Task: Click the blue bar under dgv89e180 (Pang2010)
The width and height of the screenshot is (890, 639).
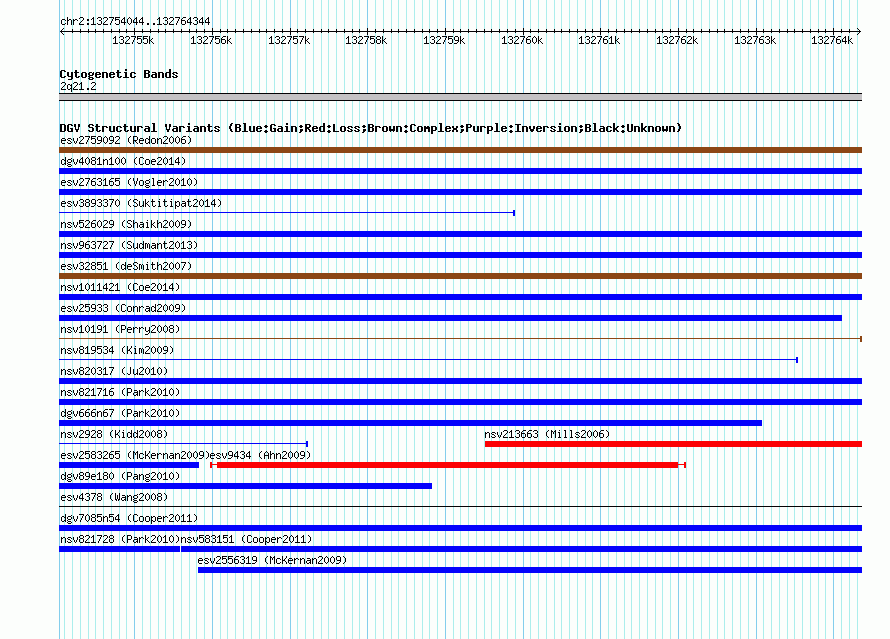Action: point(245,486)
